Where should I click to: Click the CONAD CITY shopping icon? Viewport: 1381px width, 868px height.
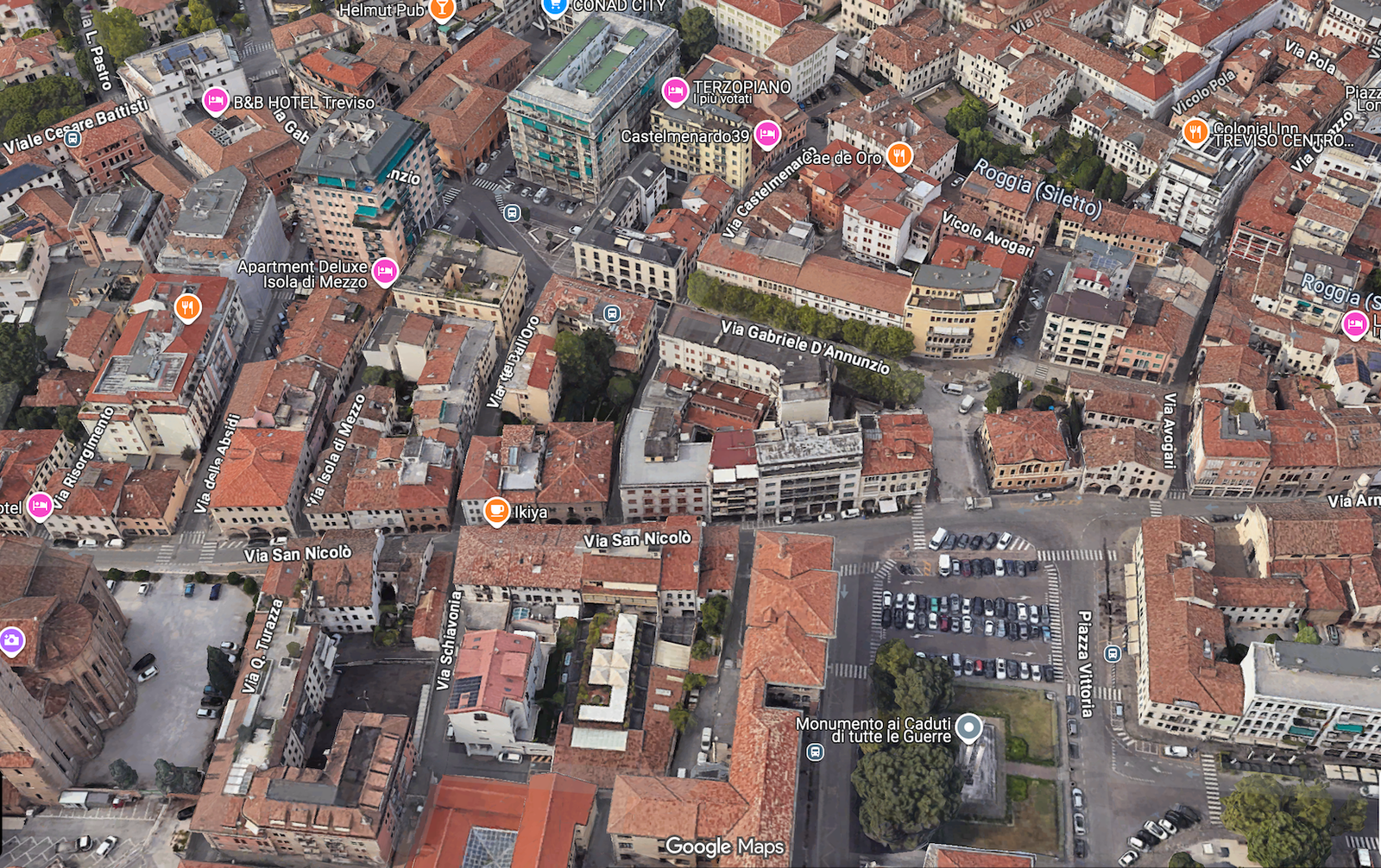(x=554, y=6)
